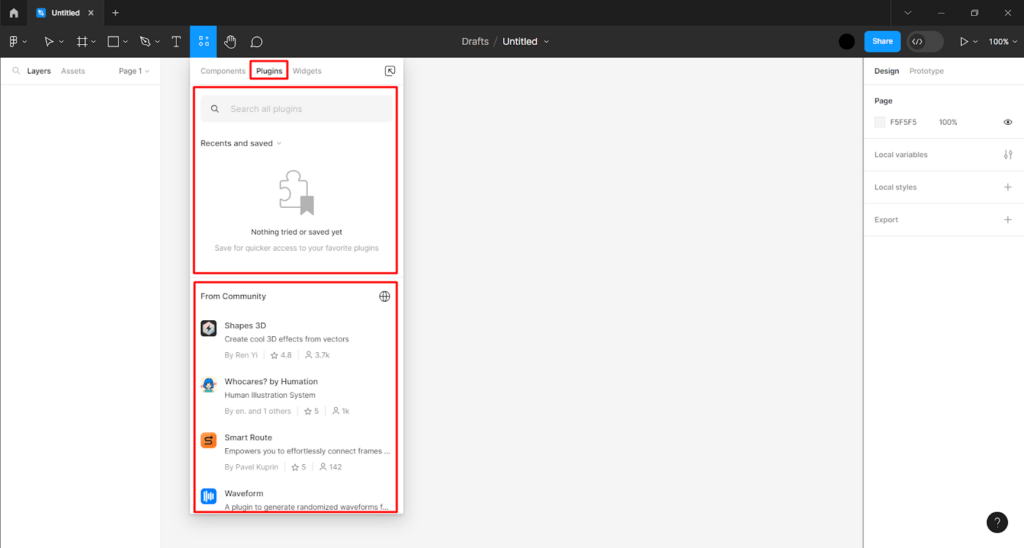This screenshot has width=1024, height=548.
Task: Open the Page 1 dropdown
Action: (134, 71)
